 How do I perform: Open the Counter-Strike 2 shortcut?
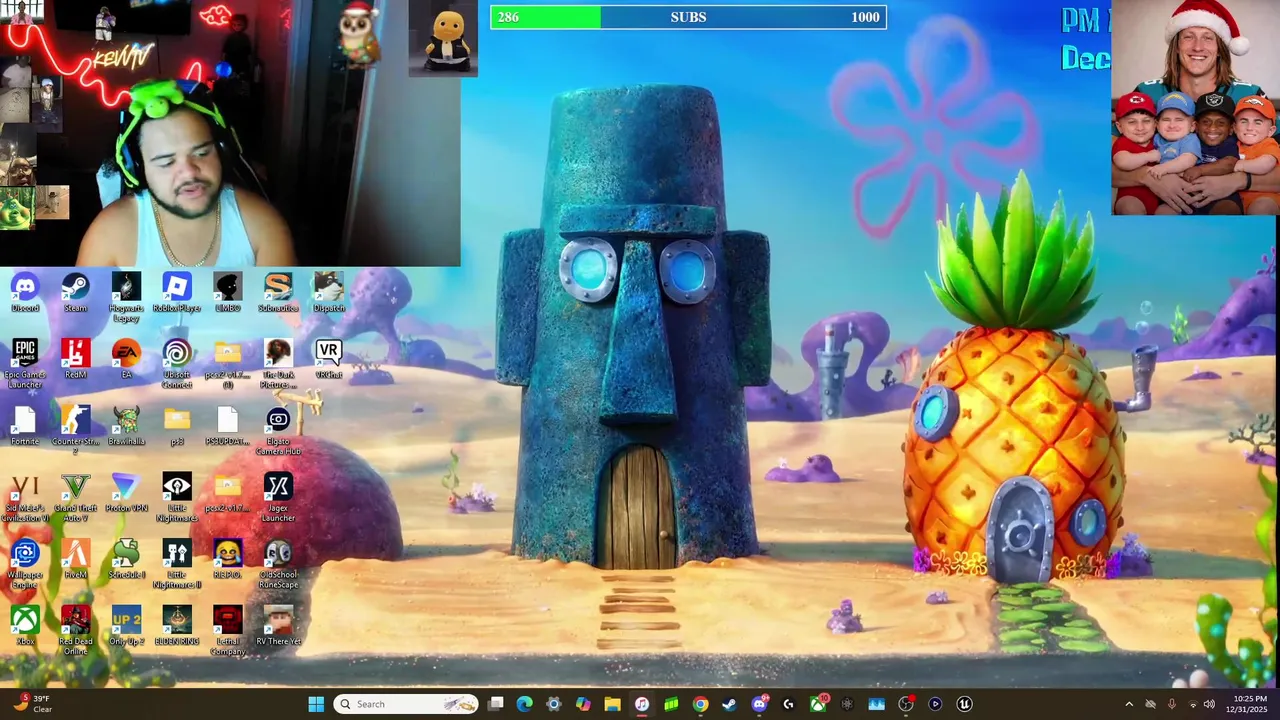click(x=76, y=430)
